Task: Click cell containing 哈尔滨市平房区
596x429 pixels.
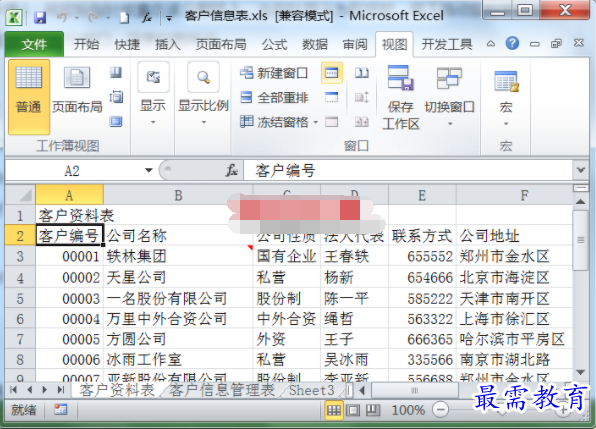Action: (514, 339)
